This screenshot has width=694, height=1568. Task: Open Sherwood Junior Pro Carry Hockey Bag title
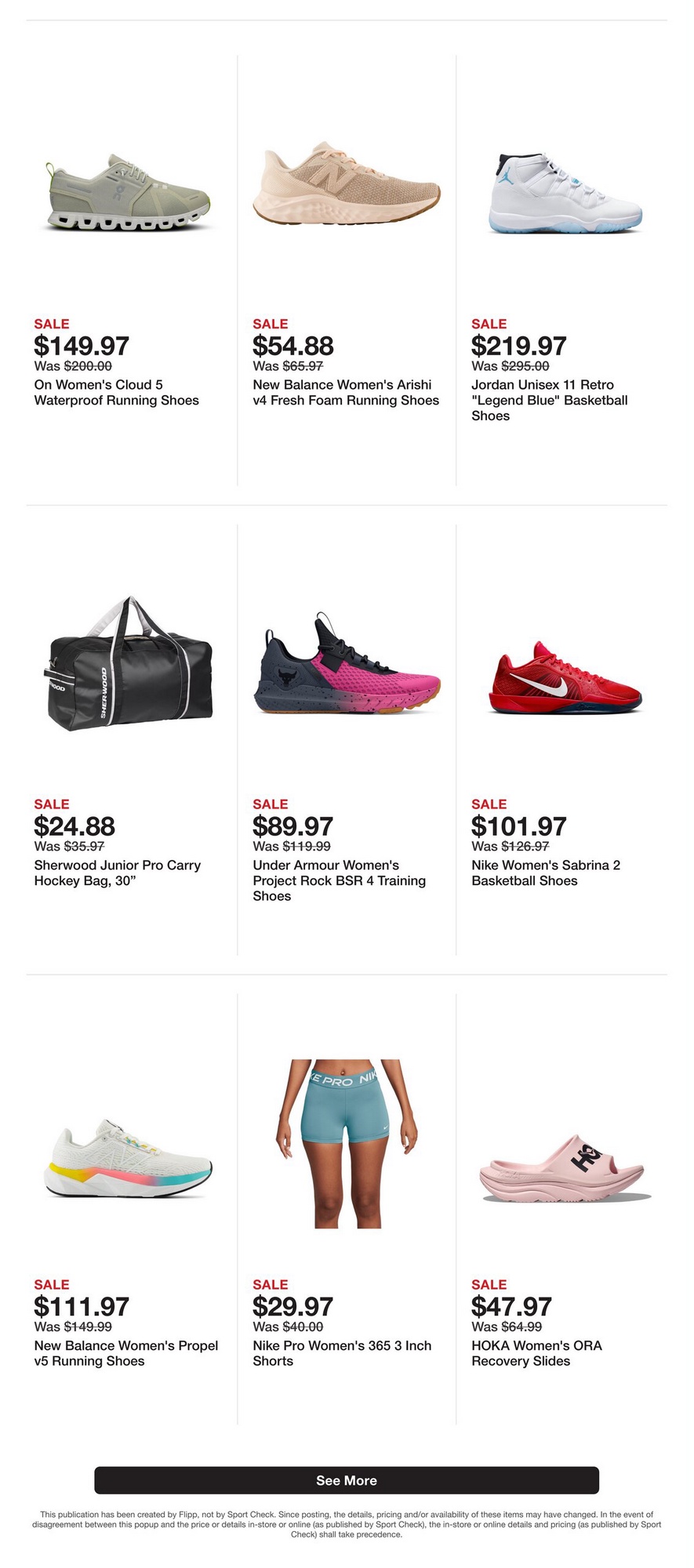tap(118, 873)
